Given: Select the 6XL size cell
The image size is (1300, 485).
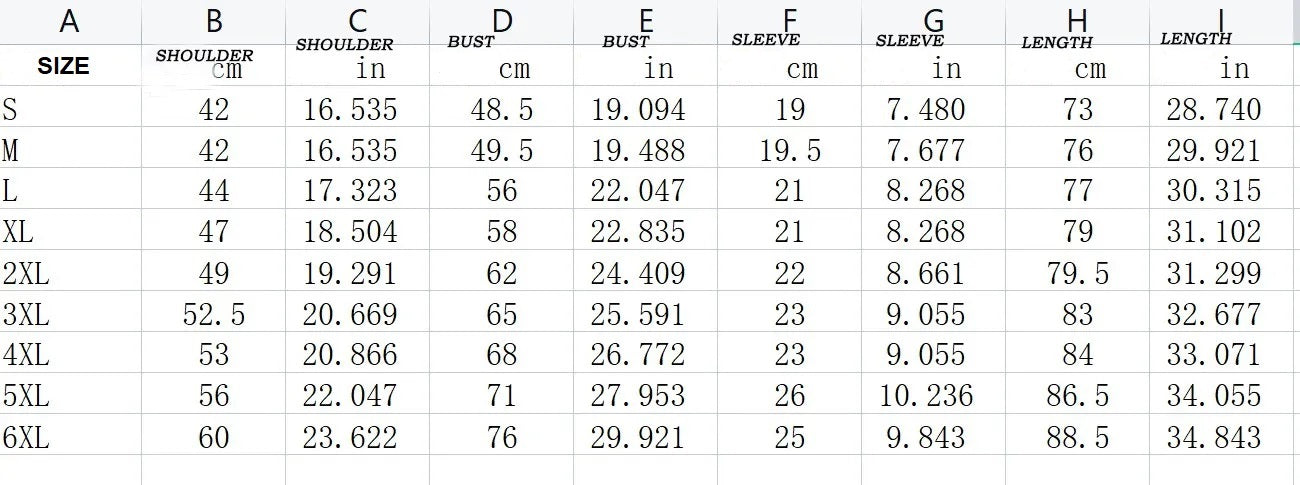Looking at the screenshot, I should coord(24,437).
